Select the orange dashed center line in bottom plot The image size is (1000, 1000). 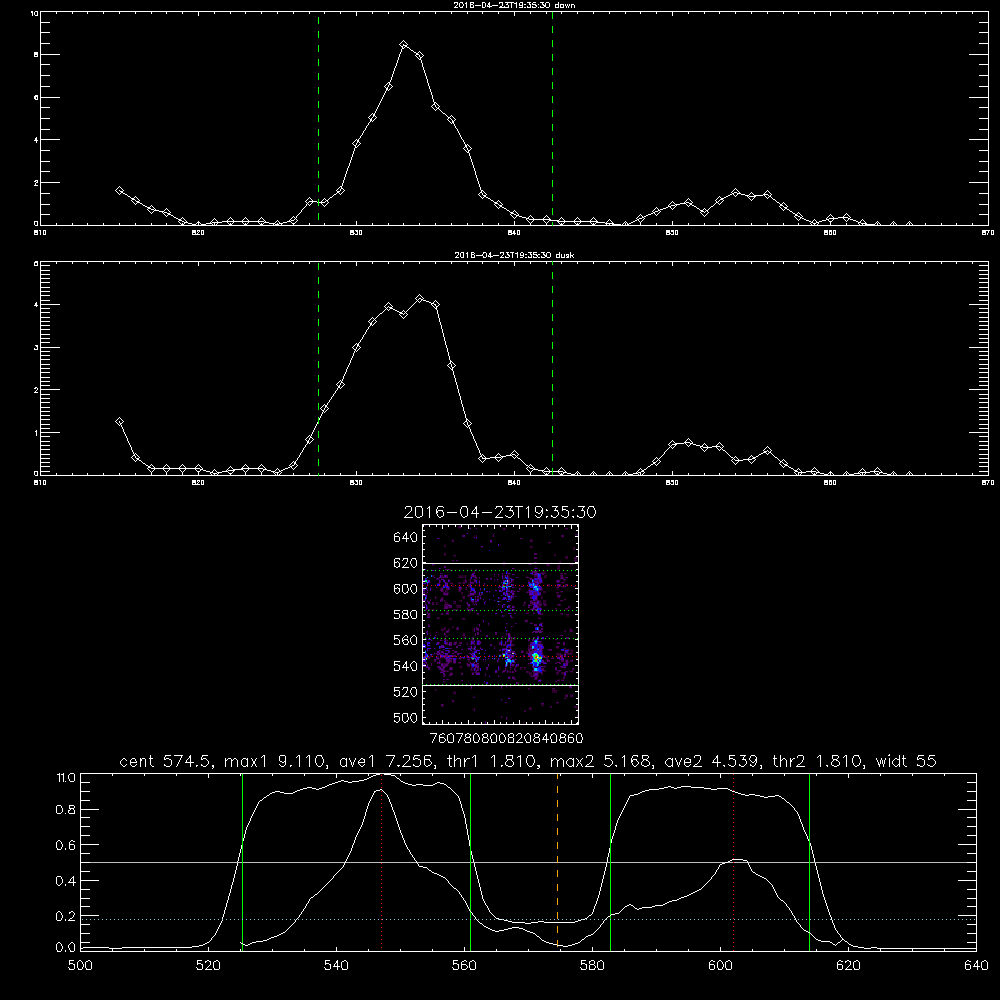point(557,861)
